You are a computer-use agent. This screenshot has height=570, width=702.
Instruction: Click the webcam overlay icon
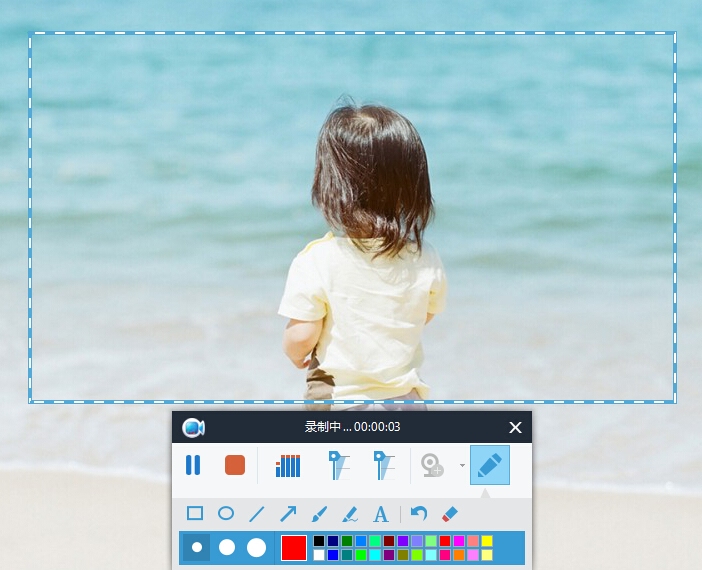(x=432, y=465)
